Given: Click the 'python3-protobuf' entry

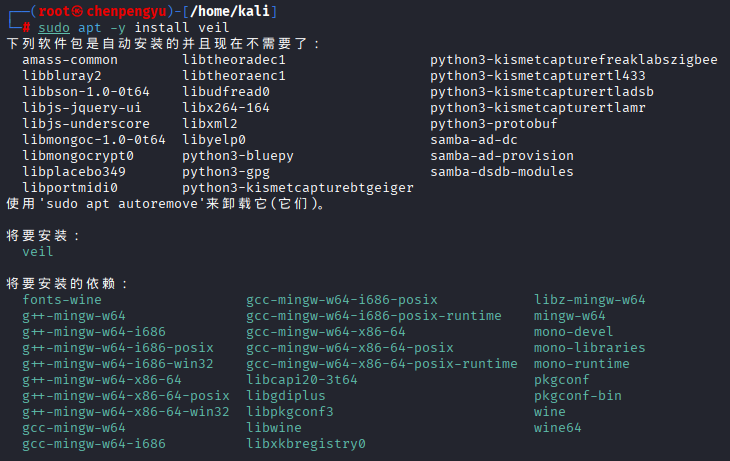Looking at the screenshot, I should pos(494,124).
